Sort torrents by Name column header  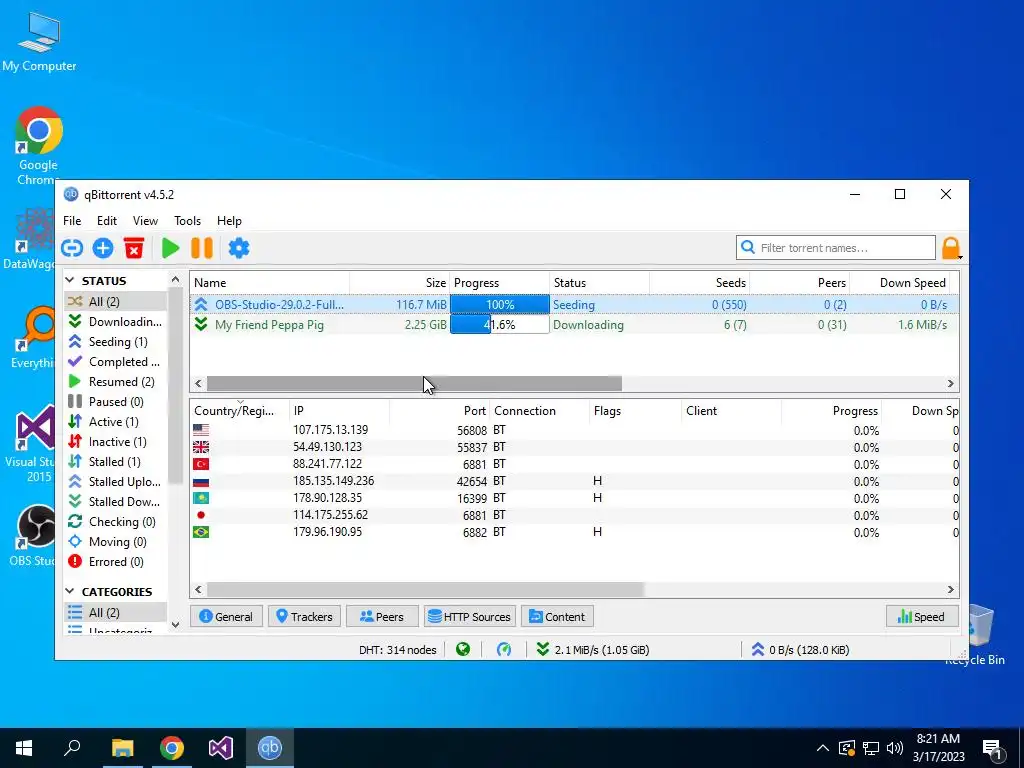(x=270, y=283)
